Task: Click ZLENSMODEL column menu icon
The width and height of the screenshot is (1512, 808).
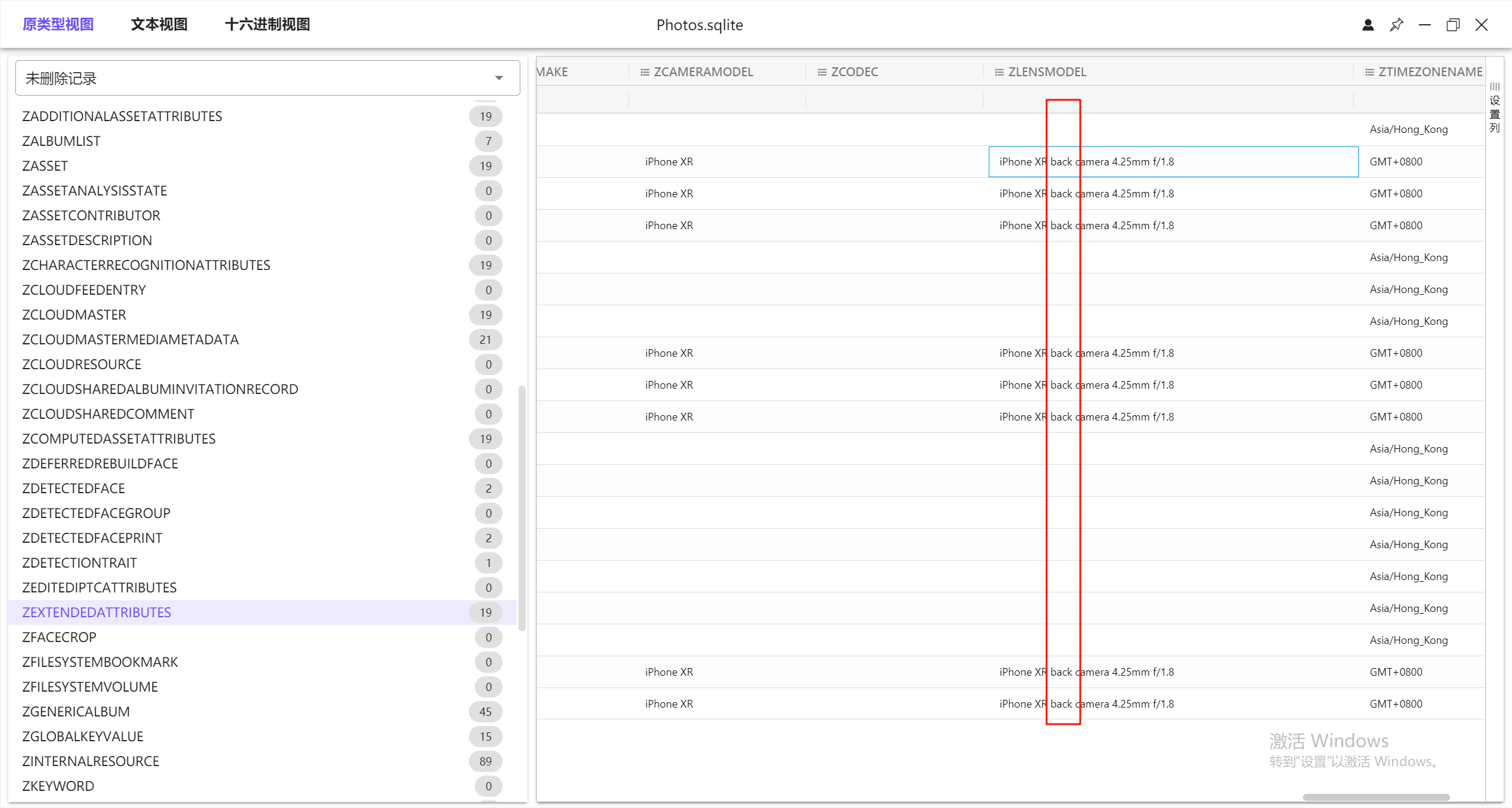Action: coord(999,72)
